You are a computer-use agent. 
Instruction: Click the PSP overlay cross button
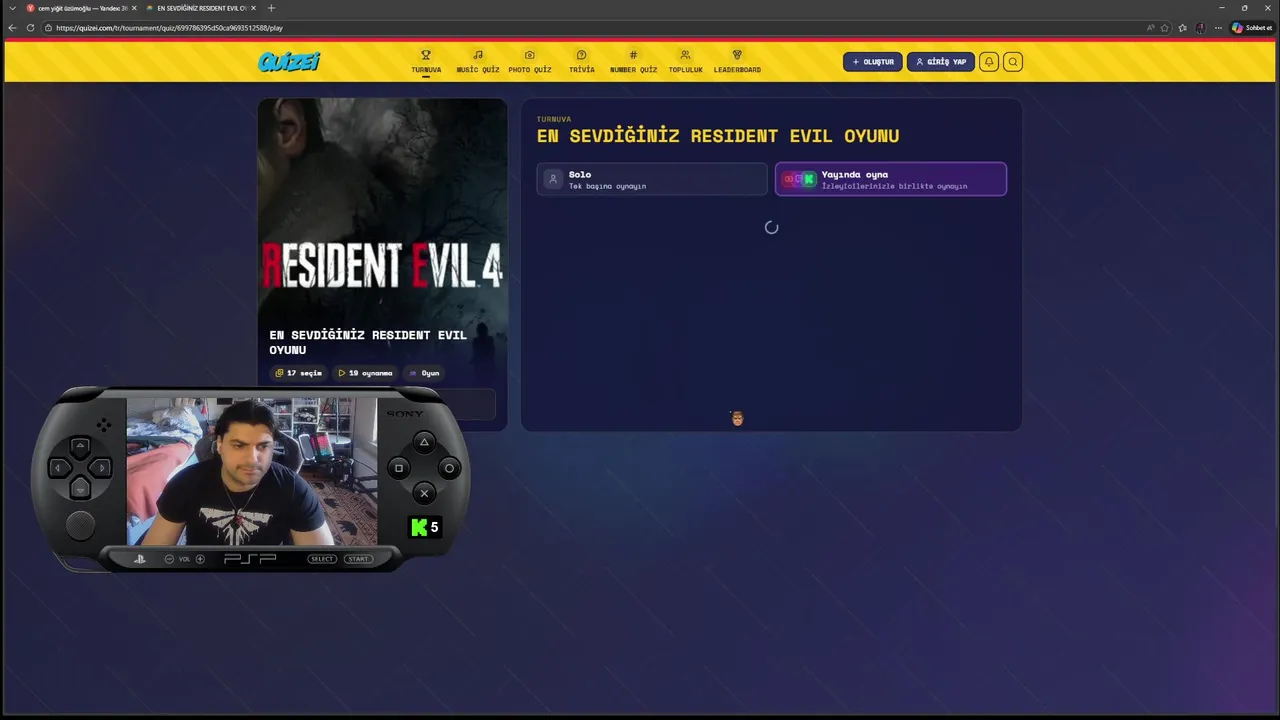click(x=424, y=493)
